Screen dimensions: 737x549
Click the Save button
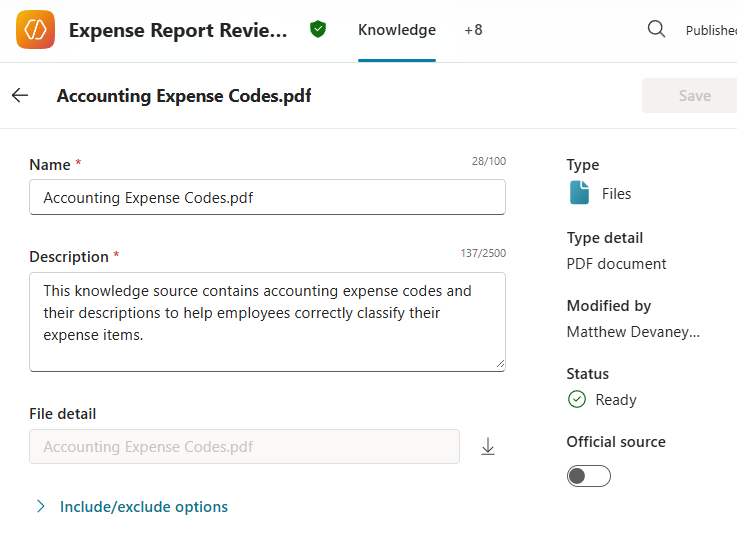click(693, 96)
